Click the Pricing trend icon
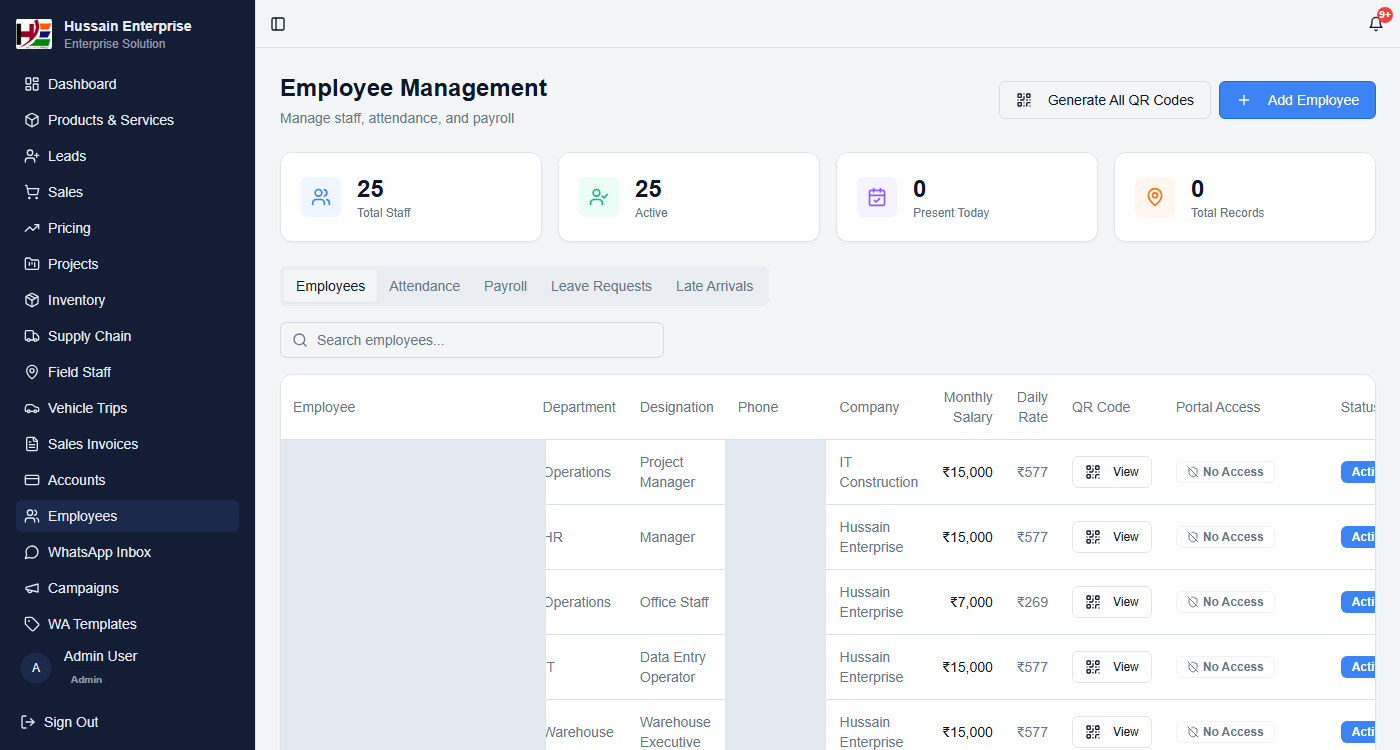Image resolution: width=1400 pixels, height=750 pixels. point(32,228)
